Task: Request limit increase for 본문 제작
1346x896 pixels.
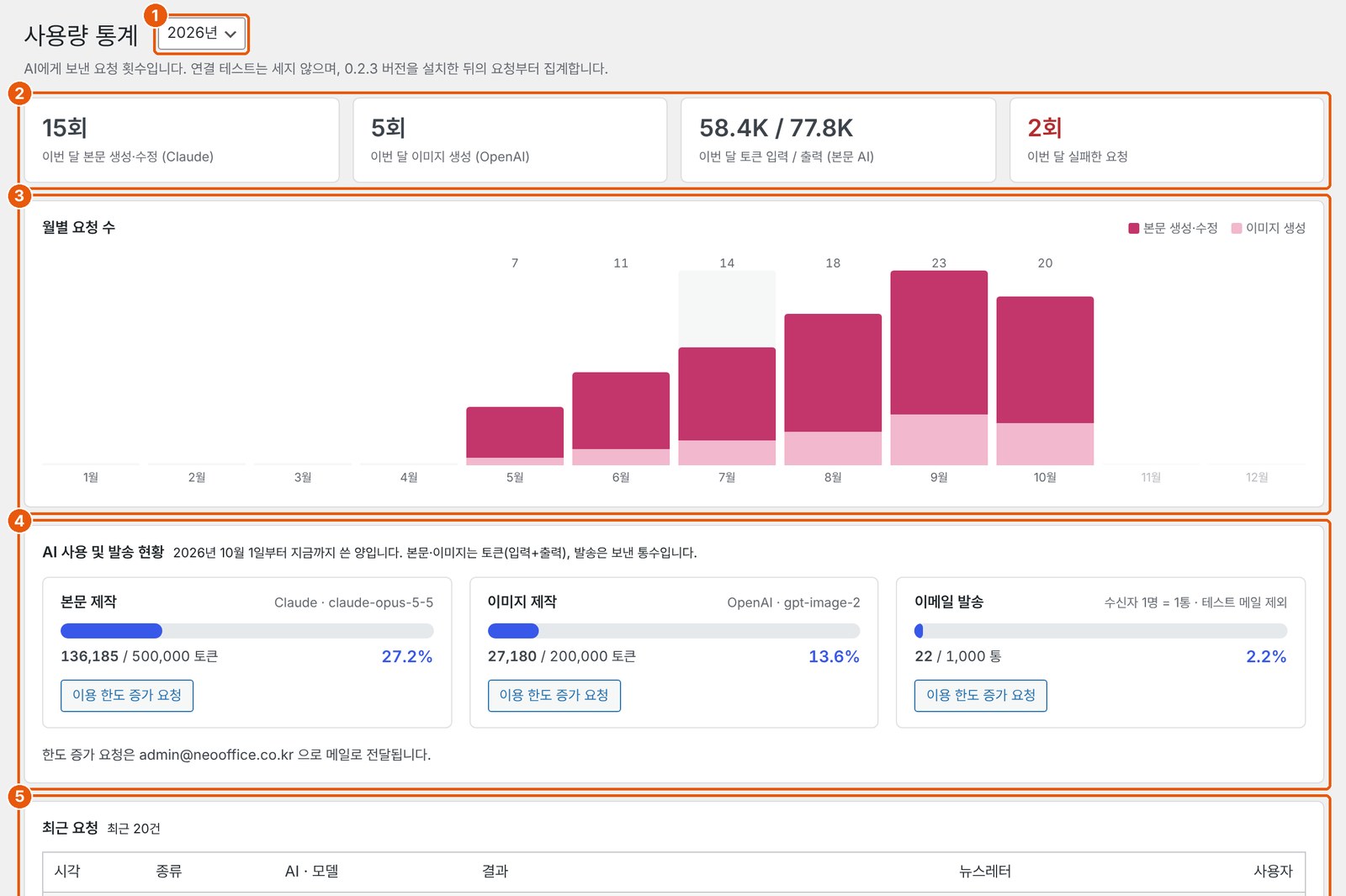Action: pos(127,695)
